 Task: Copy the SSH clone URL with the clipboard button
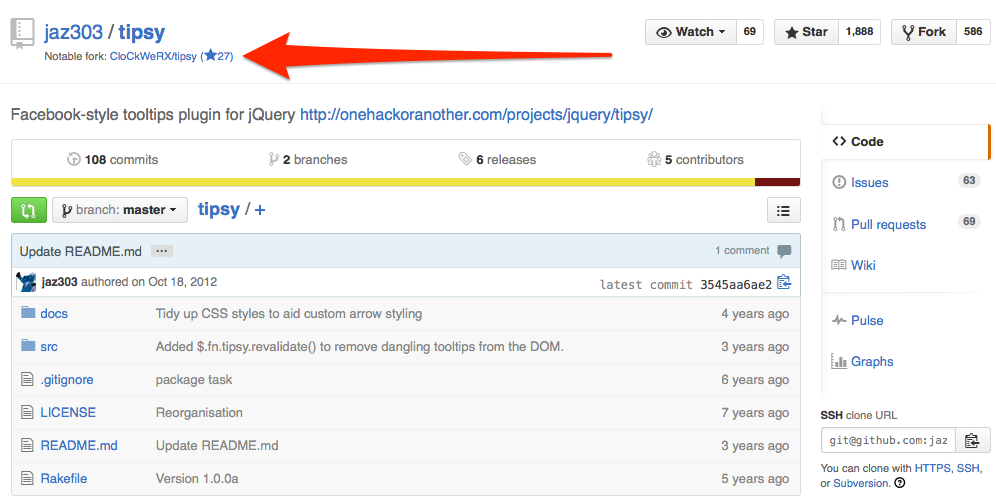click(972, 440)
